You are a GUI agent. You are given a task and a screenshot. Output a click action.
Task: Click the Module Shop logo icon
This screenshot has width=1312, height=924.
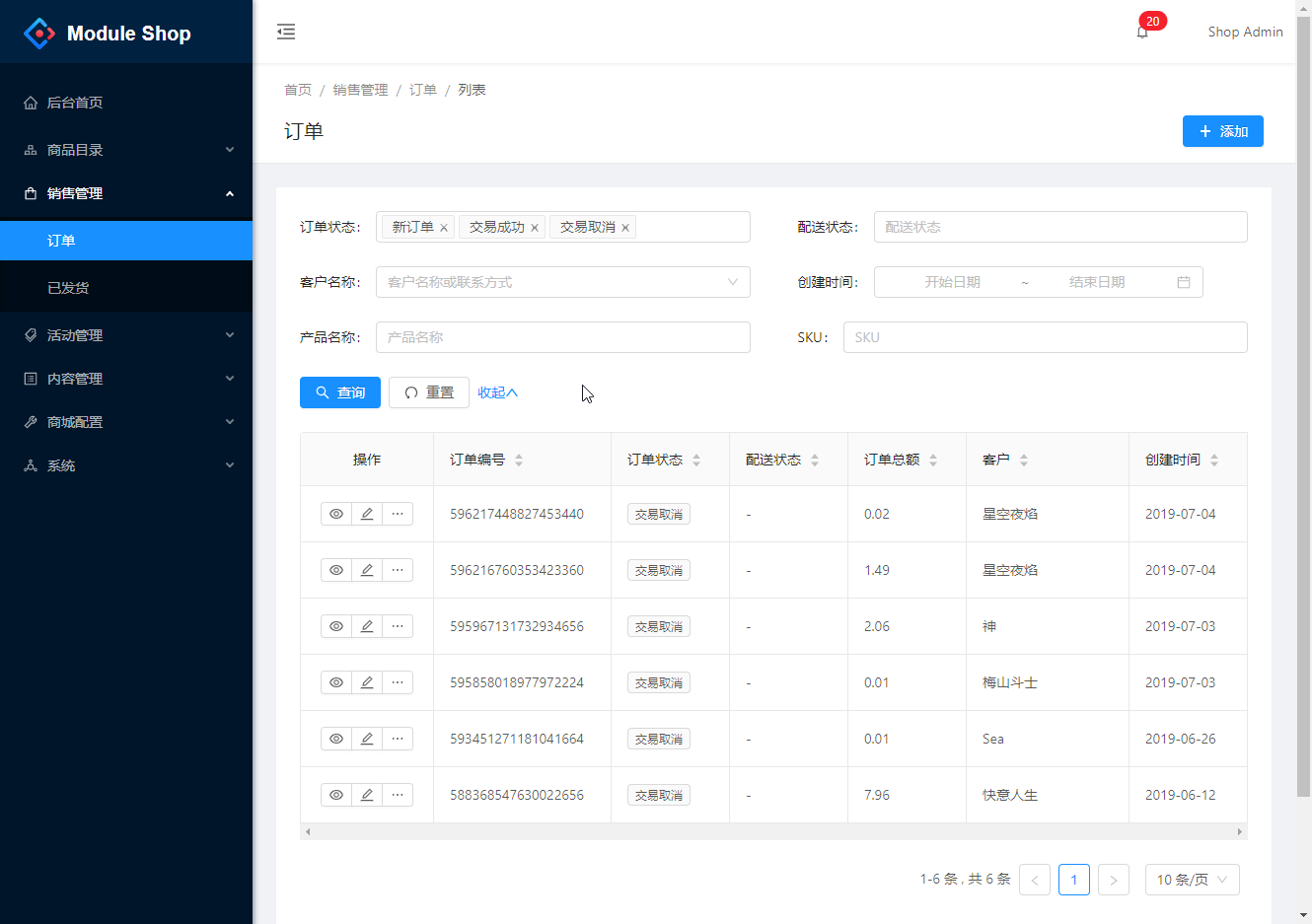coord(39,33)
